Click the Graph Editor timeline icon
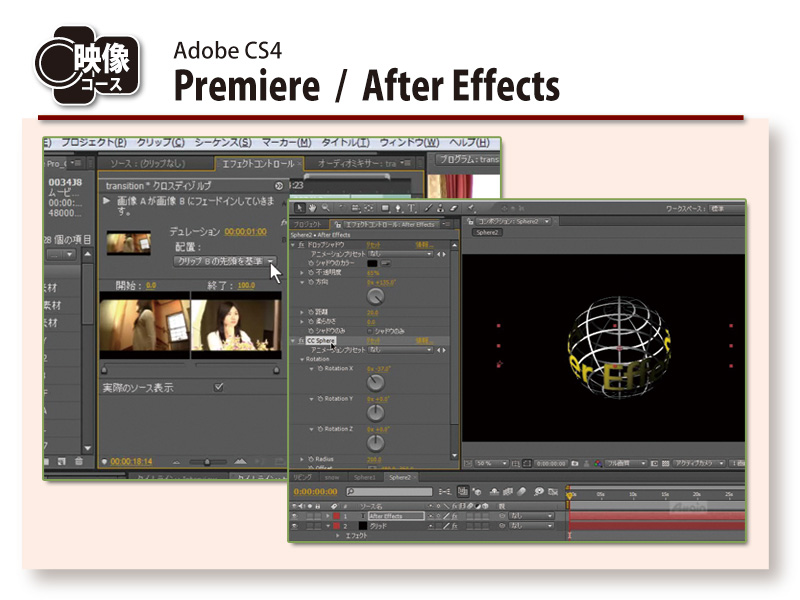 (x=553, y=492)
